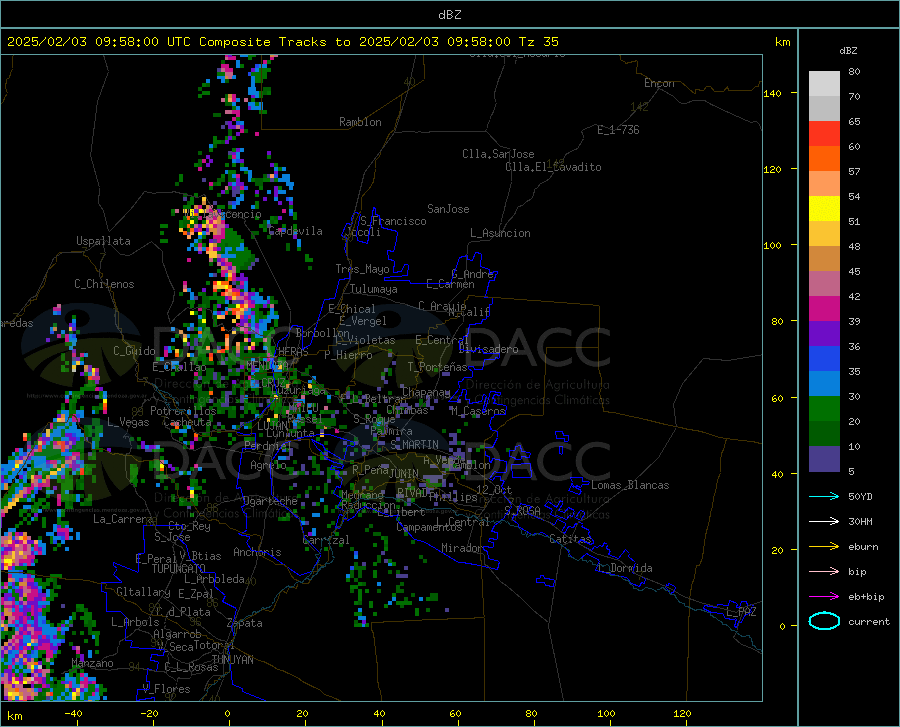Image resolution: width=900 pixels, height=727 pixels.
Task: Pick the light blue 35–30 dBZ band
Action: click(824, 384)
